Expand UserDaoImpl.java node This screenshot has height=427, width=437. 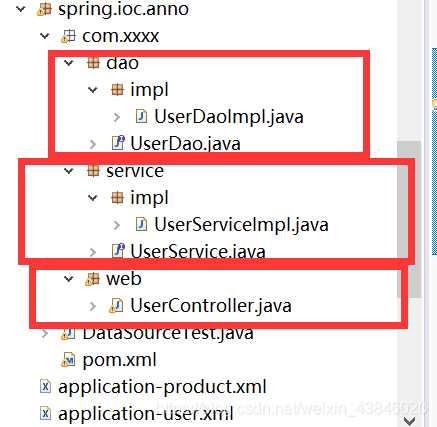(117, 117)
